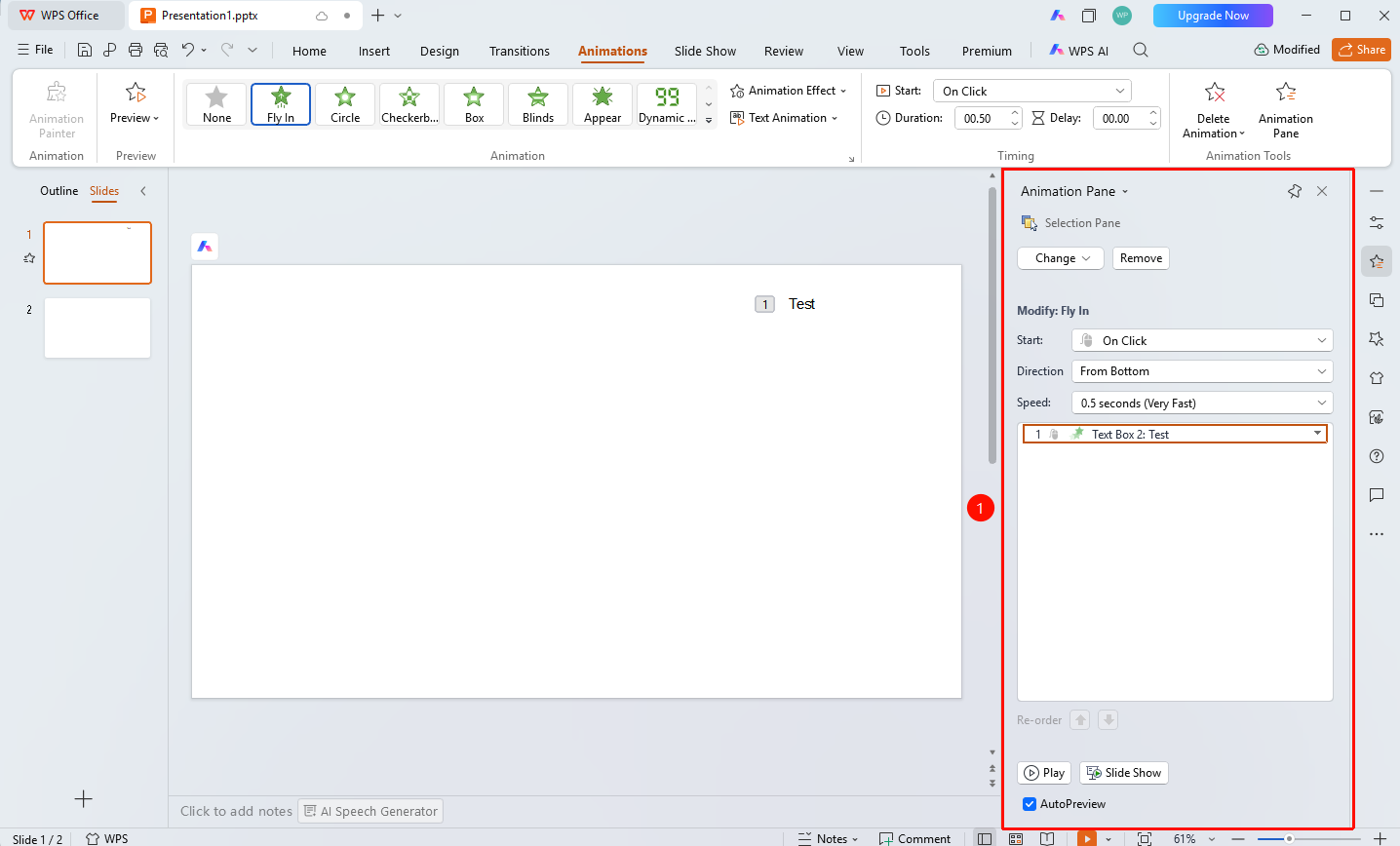The image size is (1400, 846).
Task: Switch to Outline view tab
Action: [58, 191]
